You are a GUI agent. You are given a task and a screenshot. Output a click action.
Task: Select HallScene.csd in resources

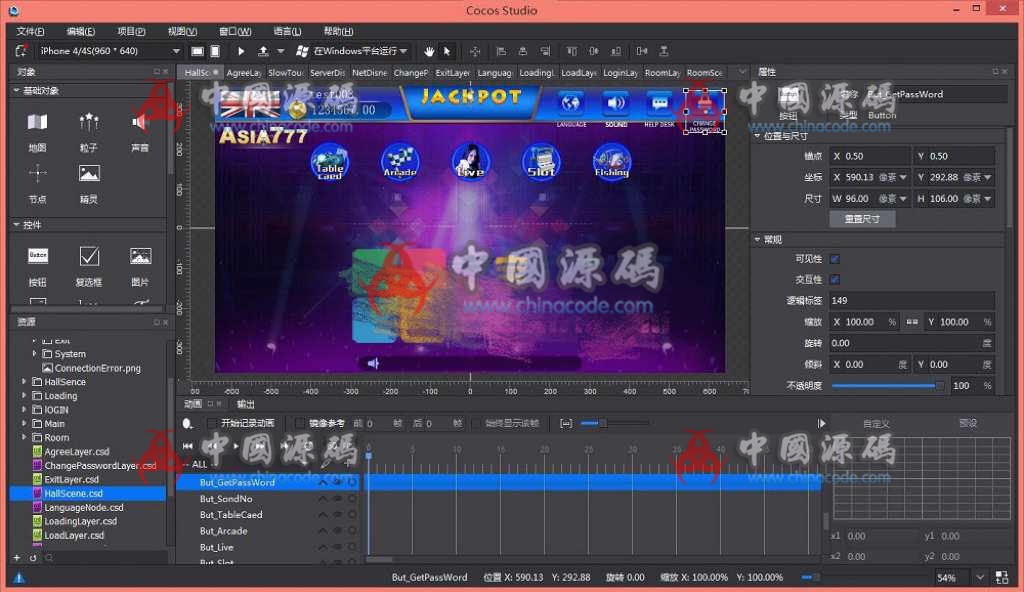(x=88, y=493)
